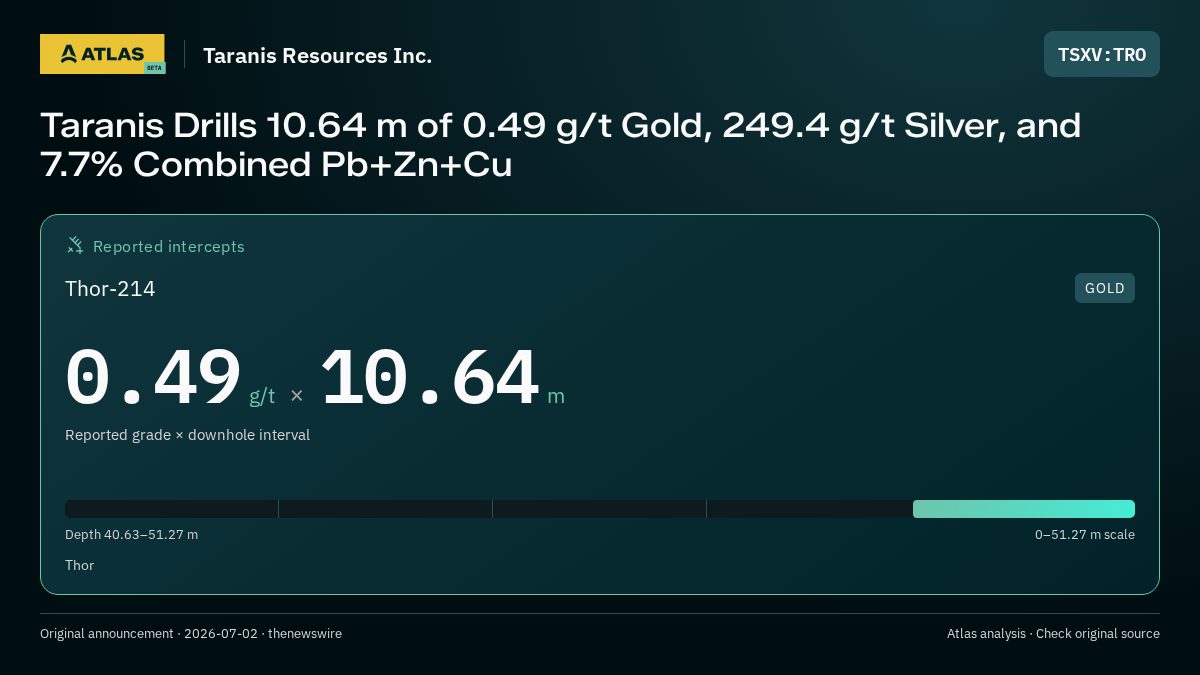Click the 0.49 grade value
Screen dimensions: 1200x675
coord(153,378)
